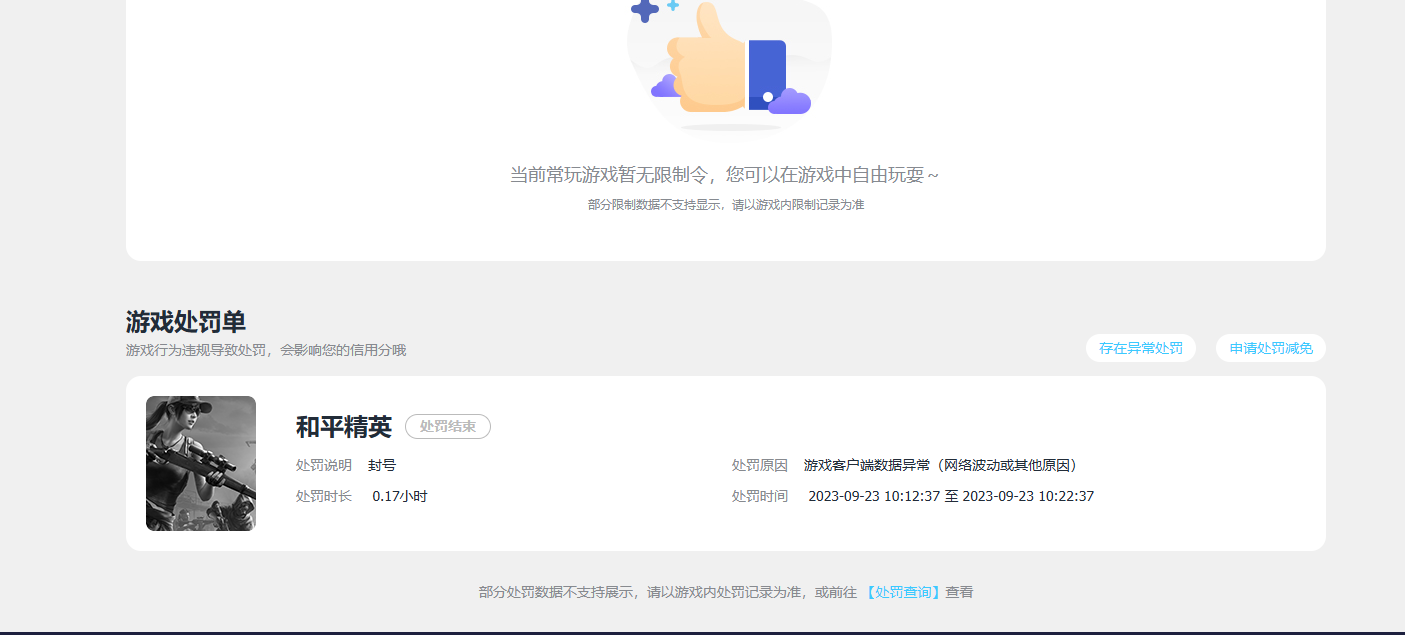Click the 存在异常处罚 button
1405x635 pixels.
[x=1140, y=348]
